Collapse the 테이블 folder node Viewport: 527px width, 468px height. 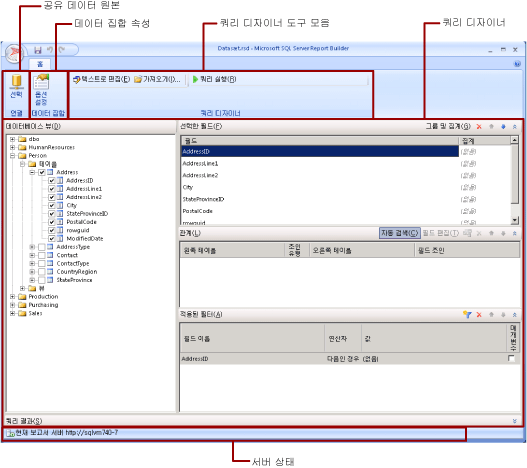pos(23,164)
